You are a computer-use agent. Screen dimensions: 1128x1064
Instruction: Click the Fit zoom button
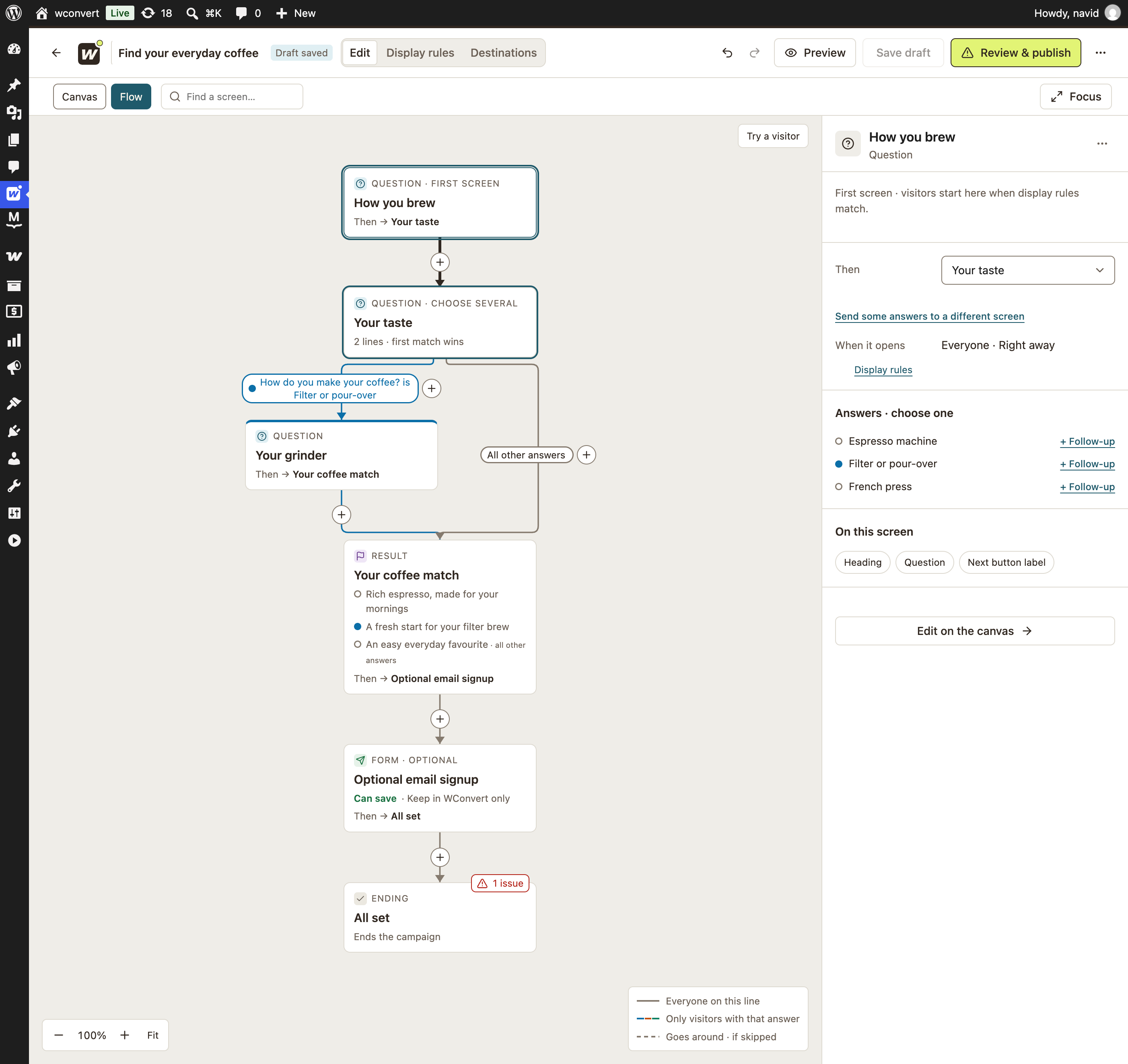(152, 1035)
